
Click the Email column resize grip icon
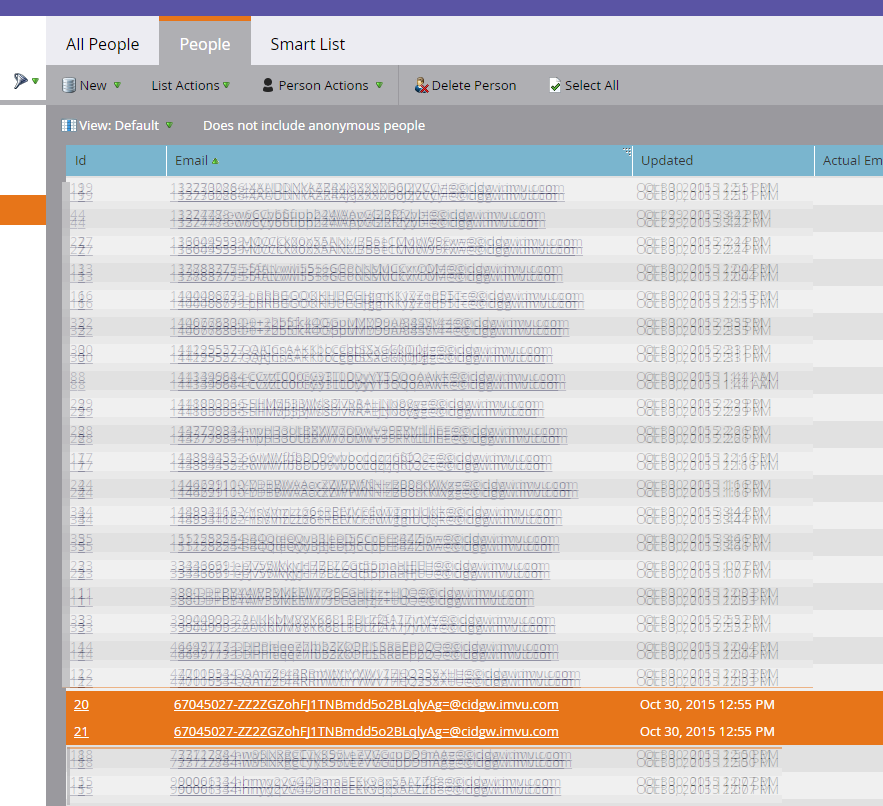pos(626,151)
